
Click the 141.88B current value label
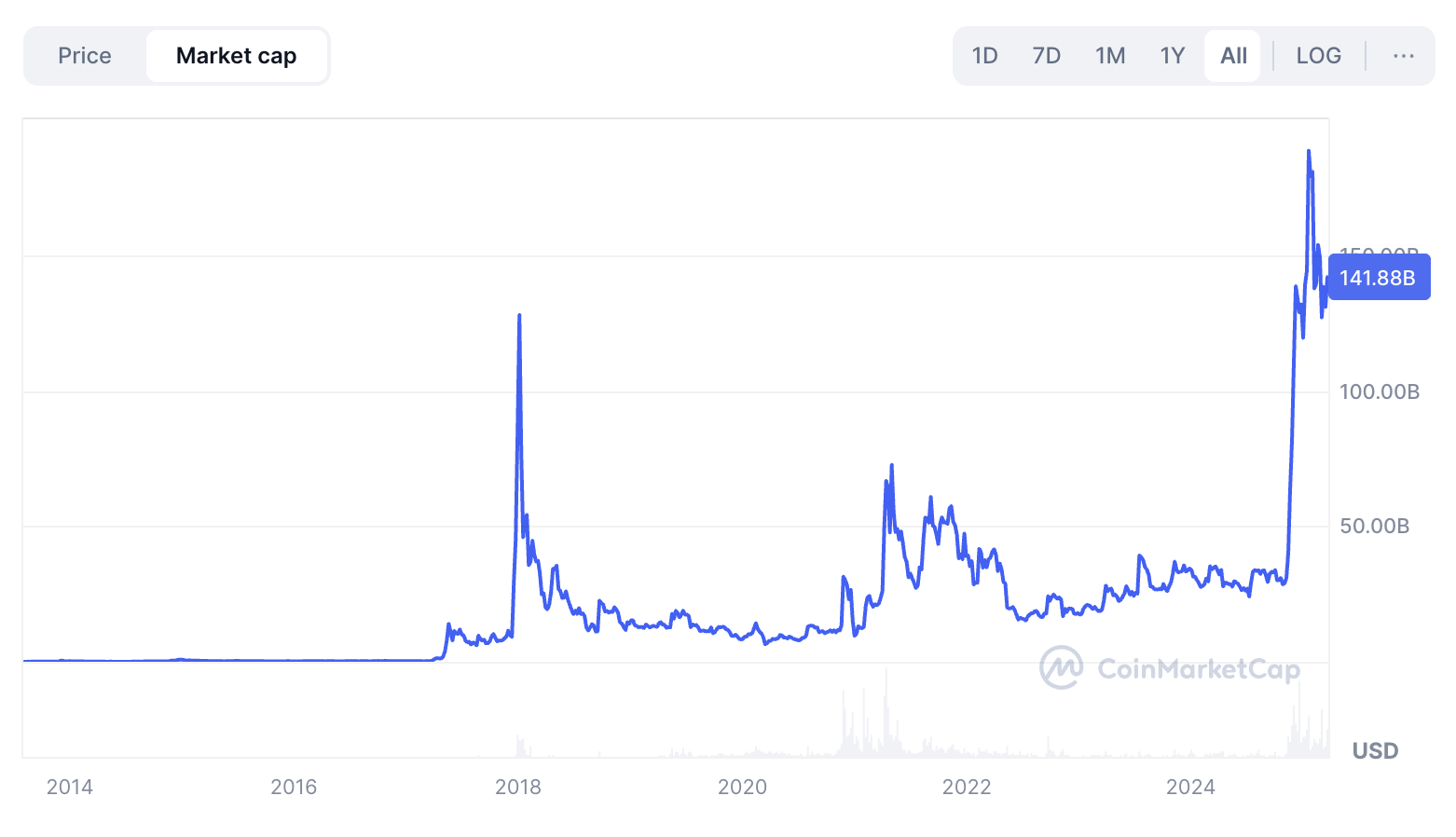click(x=1379, y=278)
